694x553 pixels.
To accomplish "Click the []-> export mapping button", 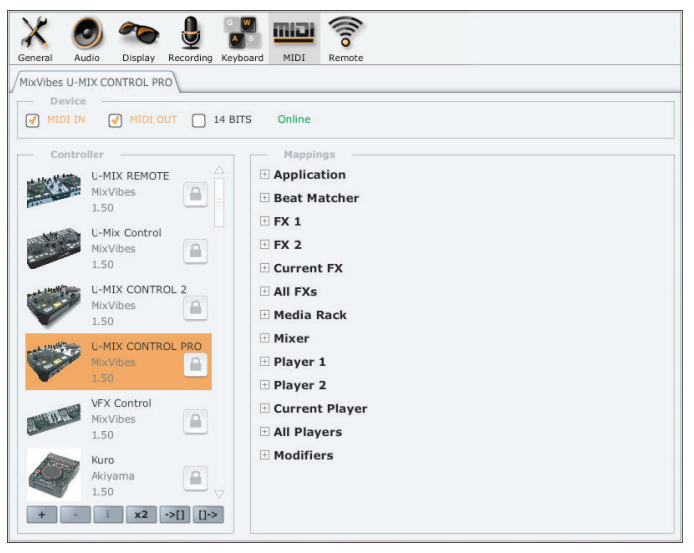I will click(x=208, y=514).
